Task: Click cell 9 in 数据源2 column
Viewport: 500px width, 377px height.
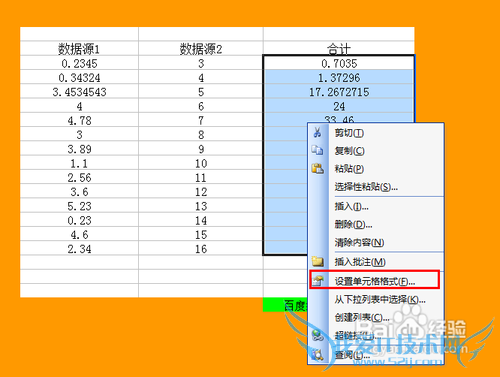Action: (201, 149)
